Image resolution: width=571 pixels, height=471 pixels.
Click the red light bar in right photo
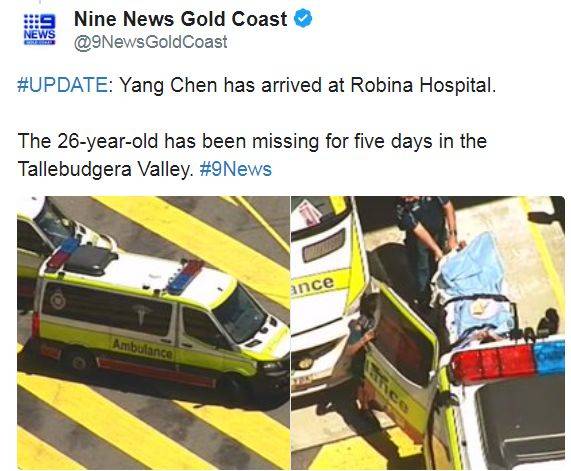(x=492, y=362)
